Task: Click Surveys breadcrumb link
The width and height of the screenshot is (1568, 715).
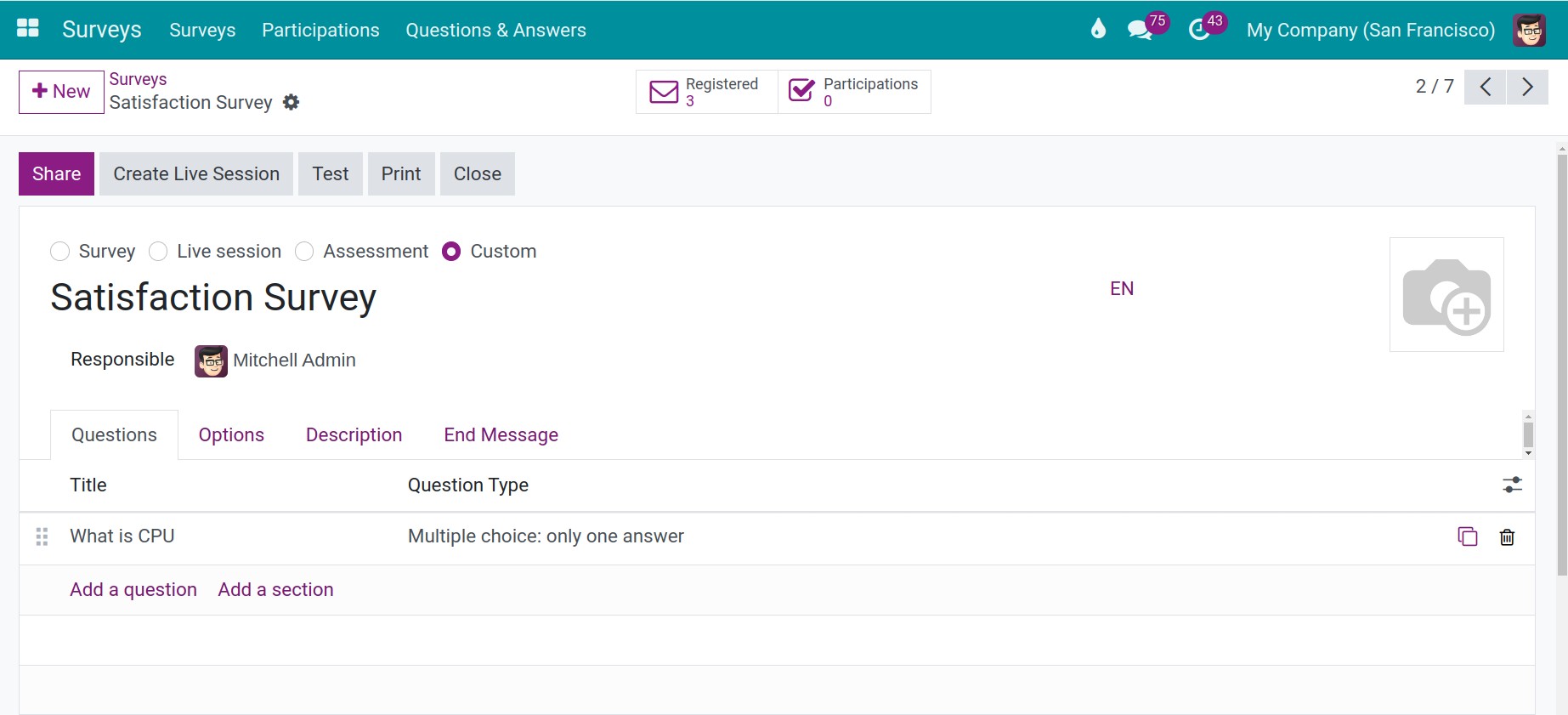Action: pos(138,79)
